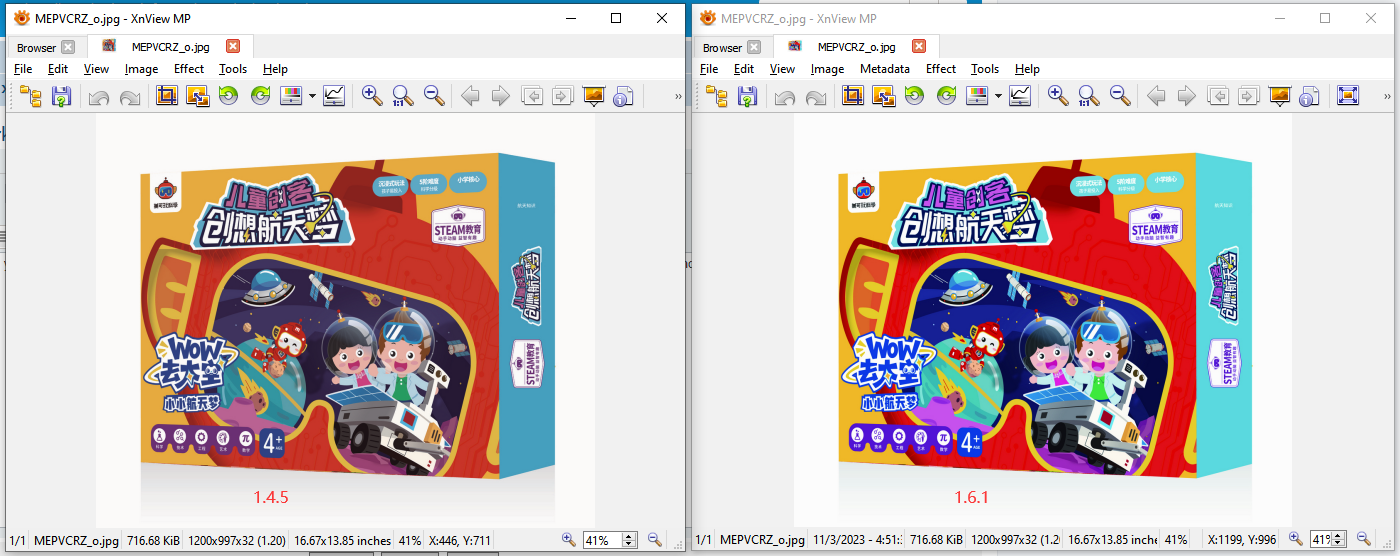This screenshot has width=1400, height=556.
Task: Rotate image clockwise in right window
Action: (946, 96)
